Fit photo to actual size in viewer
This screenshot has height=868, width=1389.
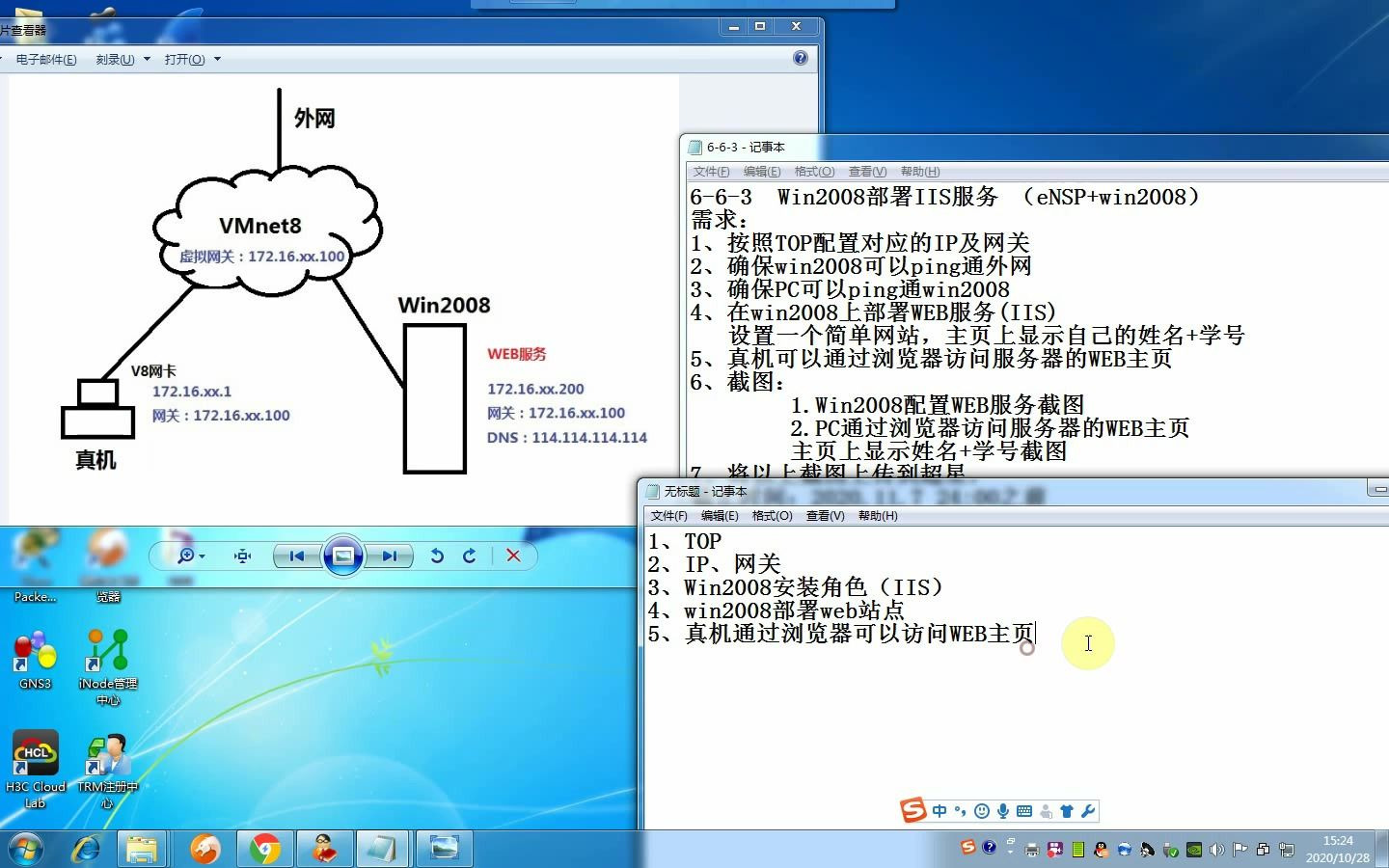tap(242, 556)
